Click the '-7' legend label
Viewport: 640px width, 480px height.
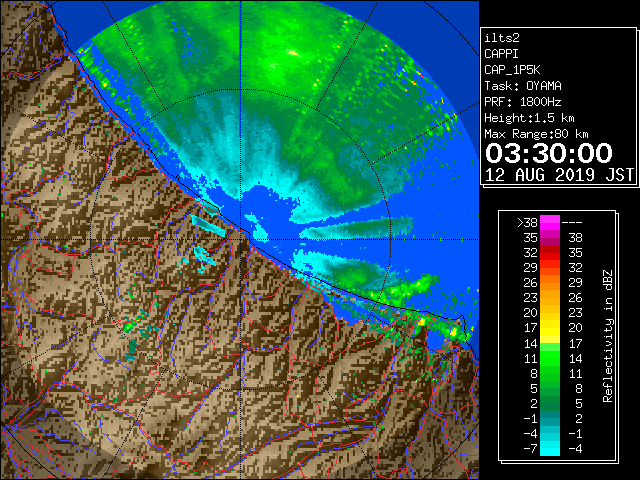[530, 449]
